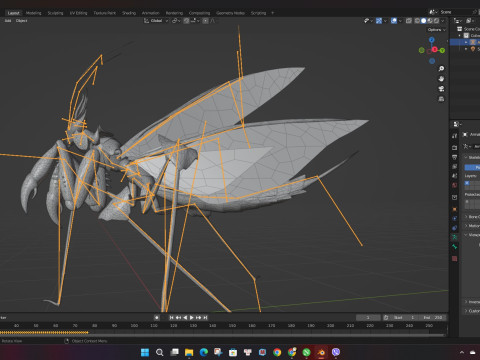Open the World properties tab
This screenshot has width=480, height=360.
(454, 185)
